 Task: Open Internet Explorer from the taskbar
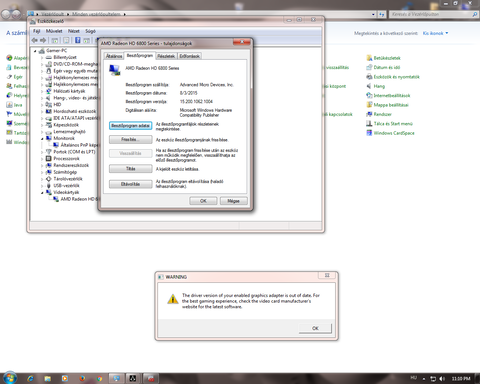point(31,378)
